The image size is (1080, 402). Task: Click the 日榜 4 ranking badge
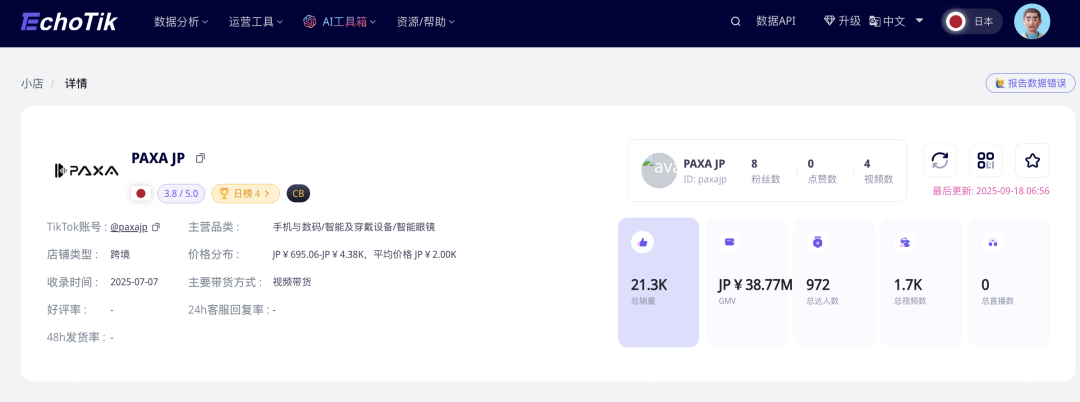245,193
